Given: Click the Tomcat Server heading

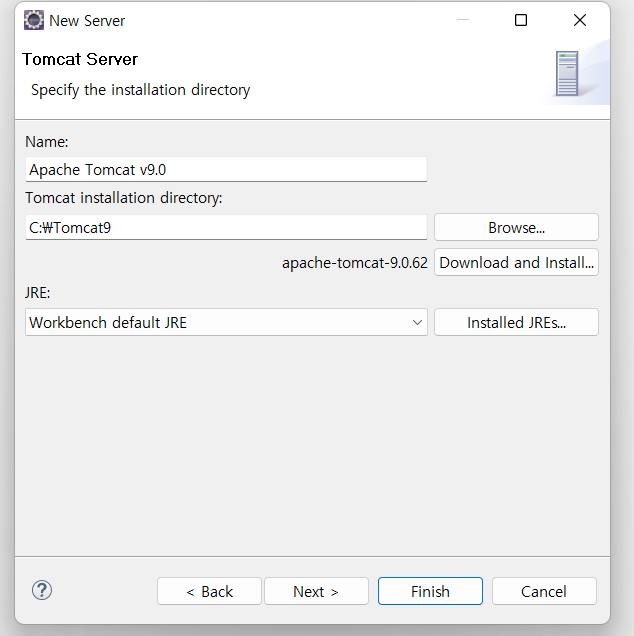Looking at the screenshot, I should coord(80,59).
